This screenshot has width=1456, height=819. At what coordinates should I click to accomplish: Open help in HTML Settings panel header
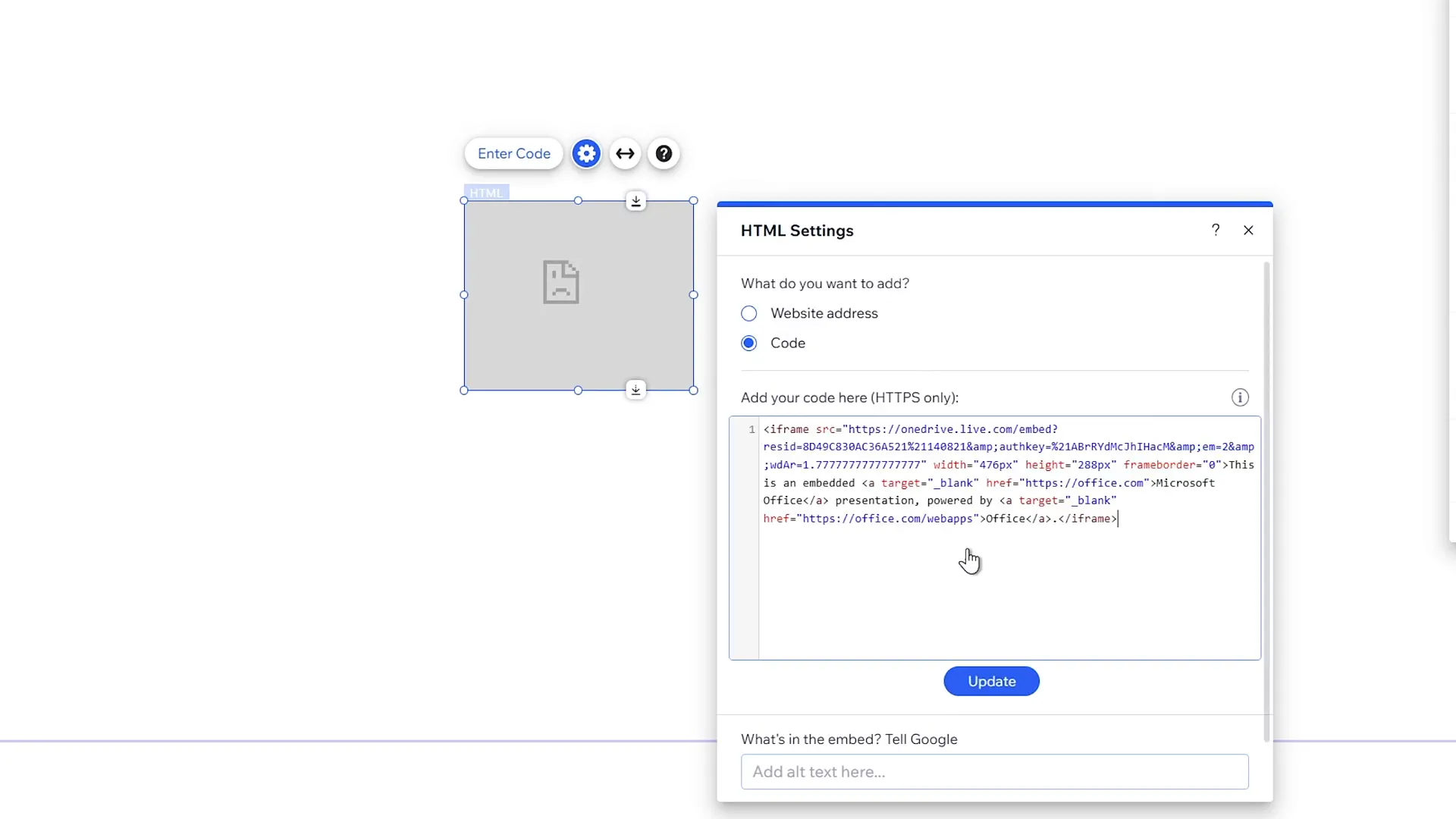click(1216, 230)
